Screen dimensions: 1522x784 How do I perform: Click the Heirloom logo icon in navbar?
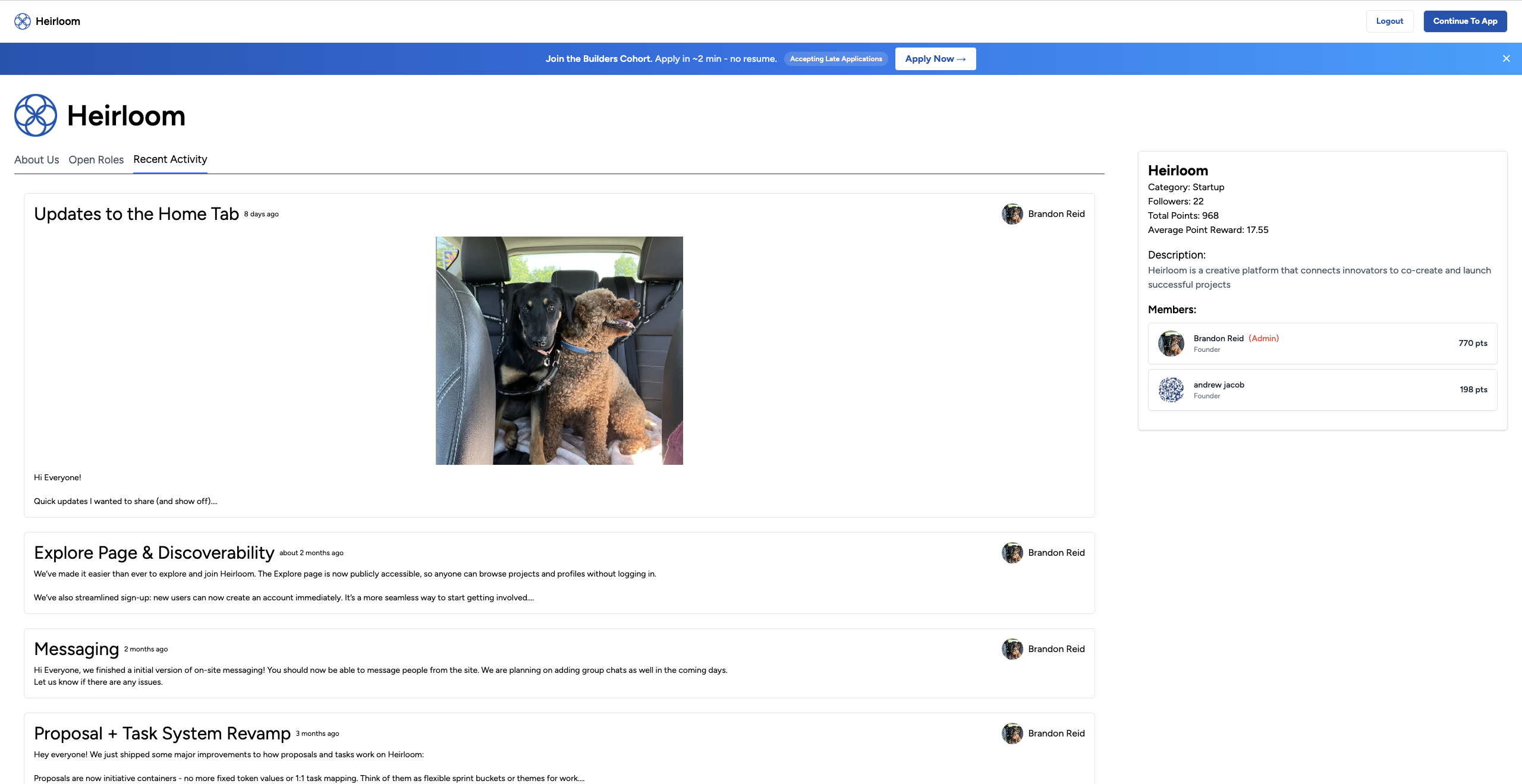click(23, 21)
